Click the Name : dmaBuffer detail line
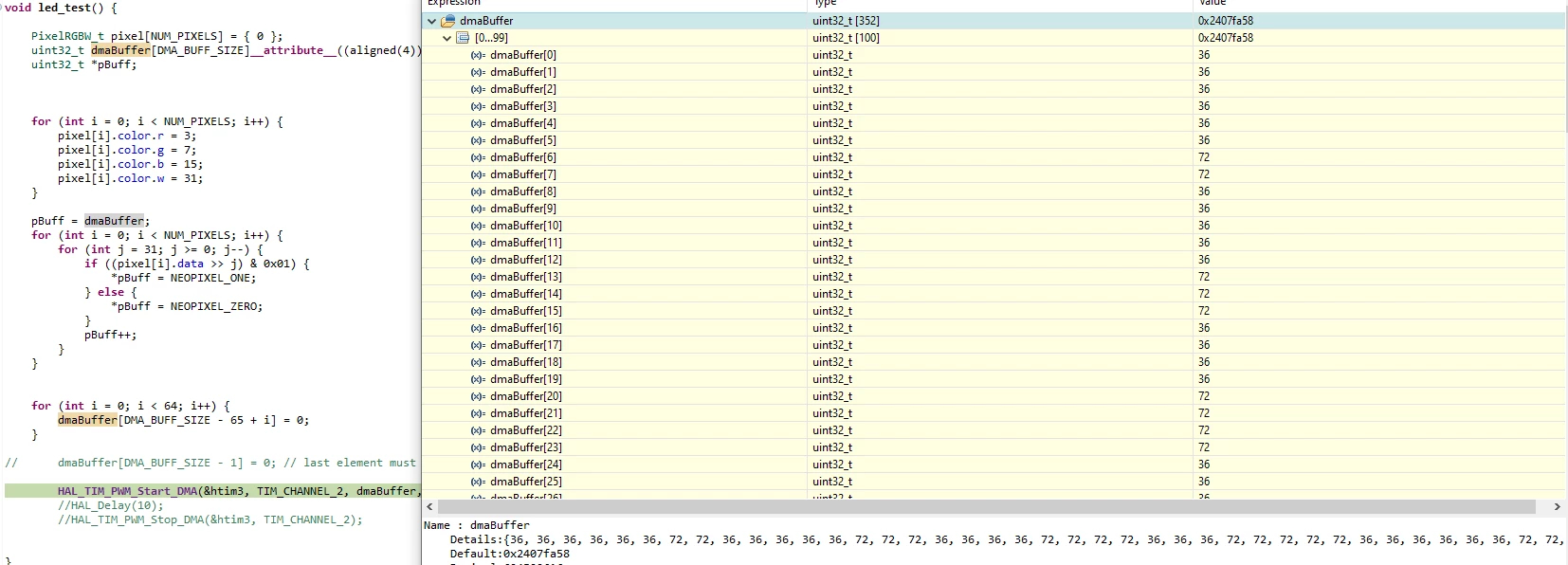 (477, 525)
